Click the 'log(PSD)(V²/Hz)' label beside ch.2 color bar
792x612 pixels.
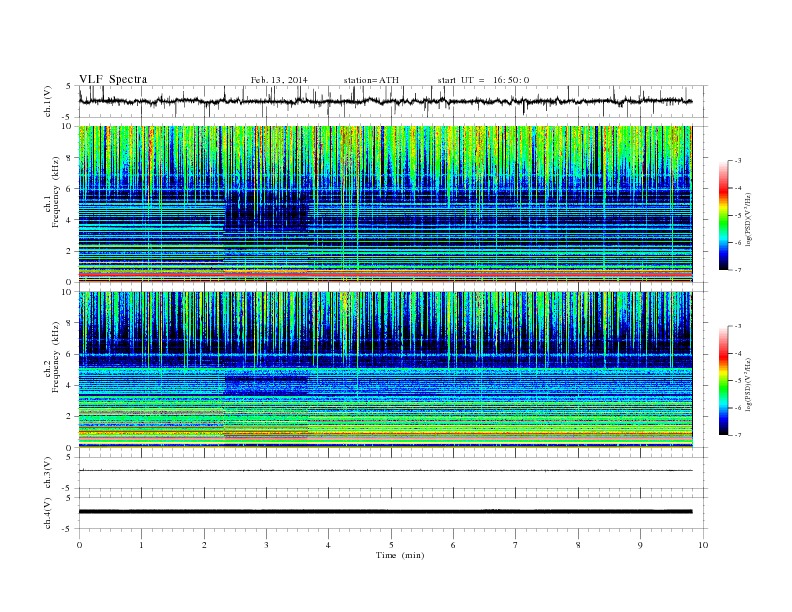coord(749,385)
